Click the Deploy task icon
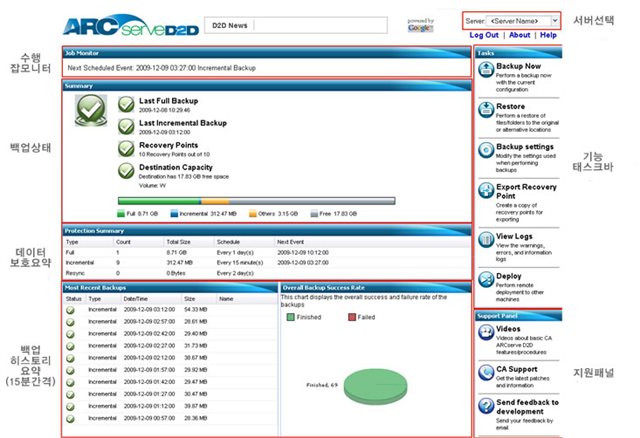This screenshot has height=438, width=640. pyautogui.click(x=486, y=280)
